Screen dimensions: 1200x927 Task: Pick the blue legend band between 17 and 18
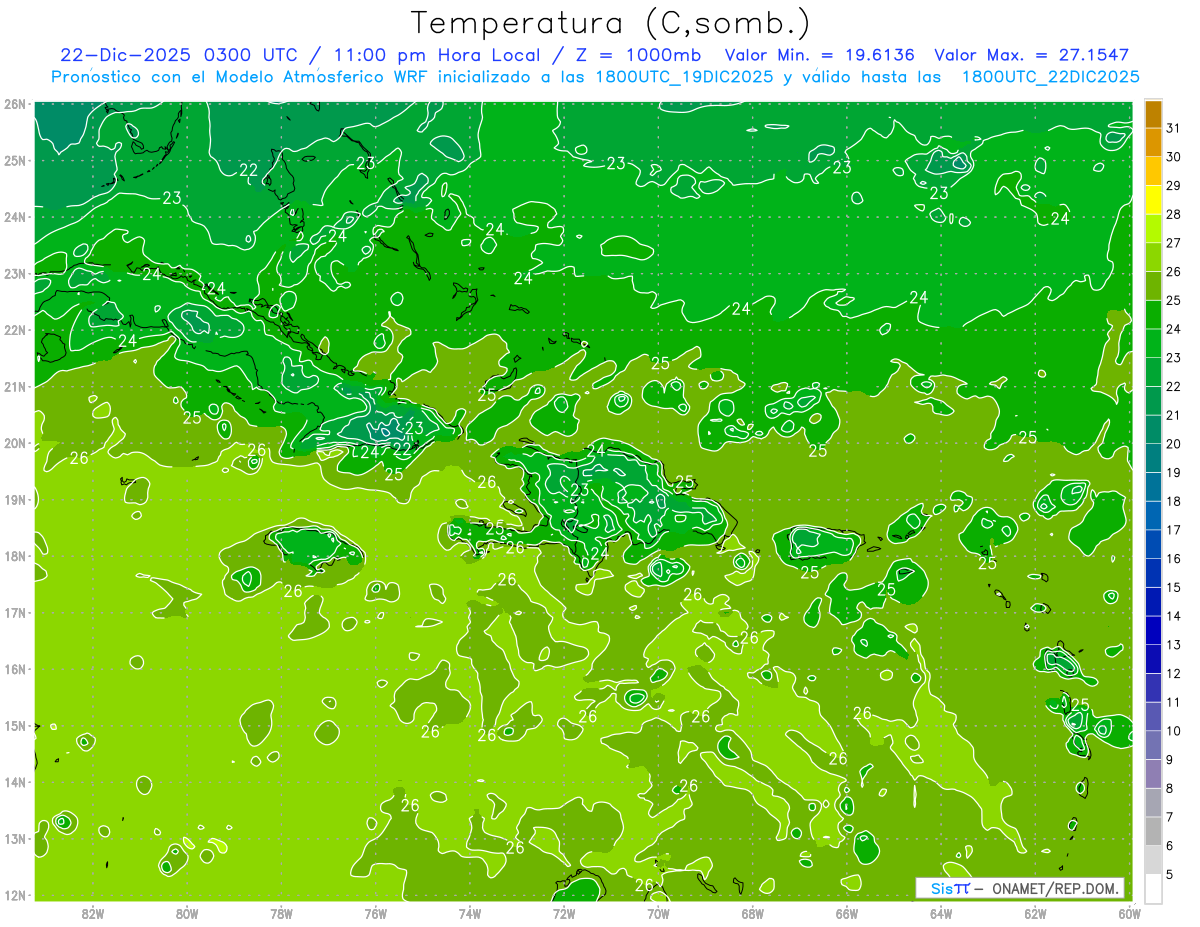coord(1153,516)
